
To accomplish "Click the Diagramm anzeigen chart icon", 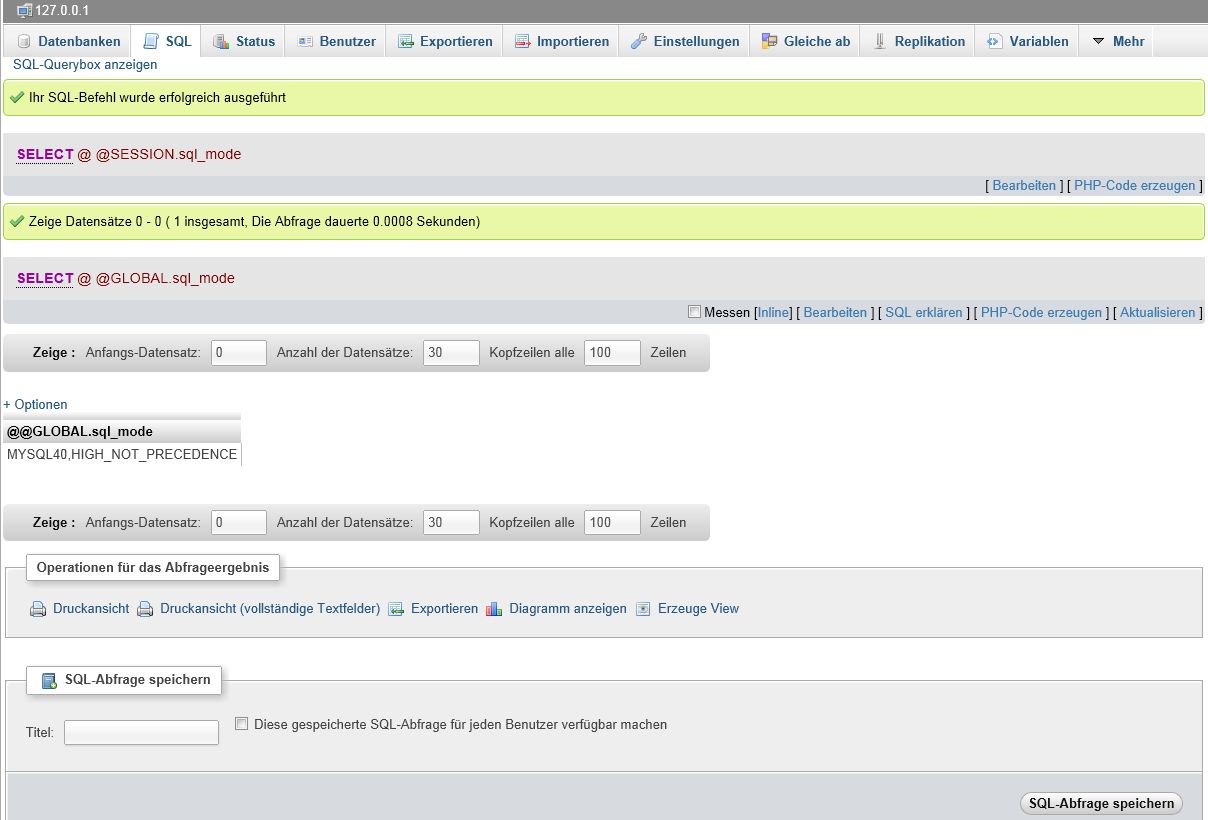I will click(x=494, y=609).
